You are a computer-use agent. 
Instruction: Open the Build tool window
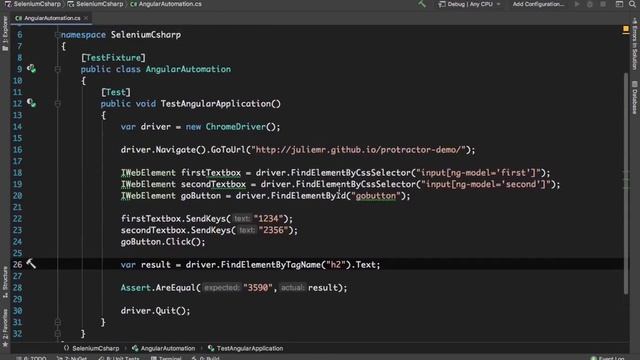coord(206,358)
